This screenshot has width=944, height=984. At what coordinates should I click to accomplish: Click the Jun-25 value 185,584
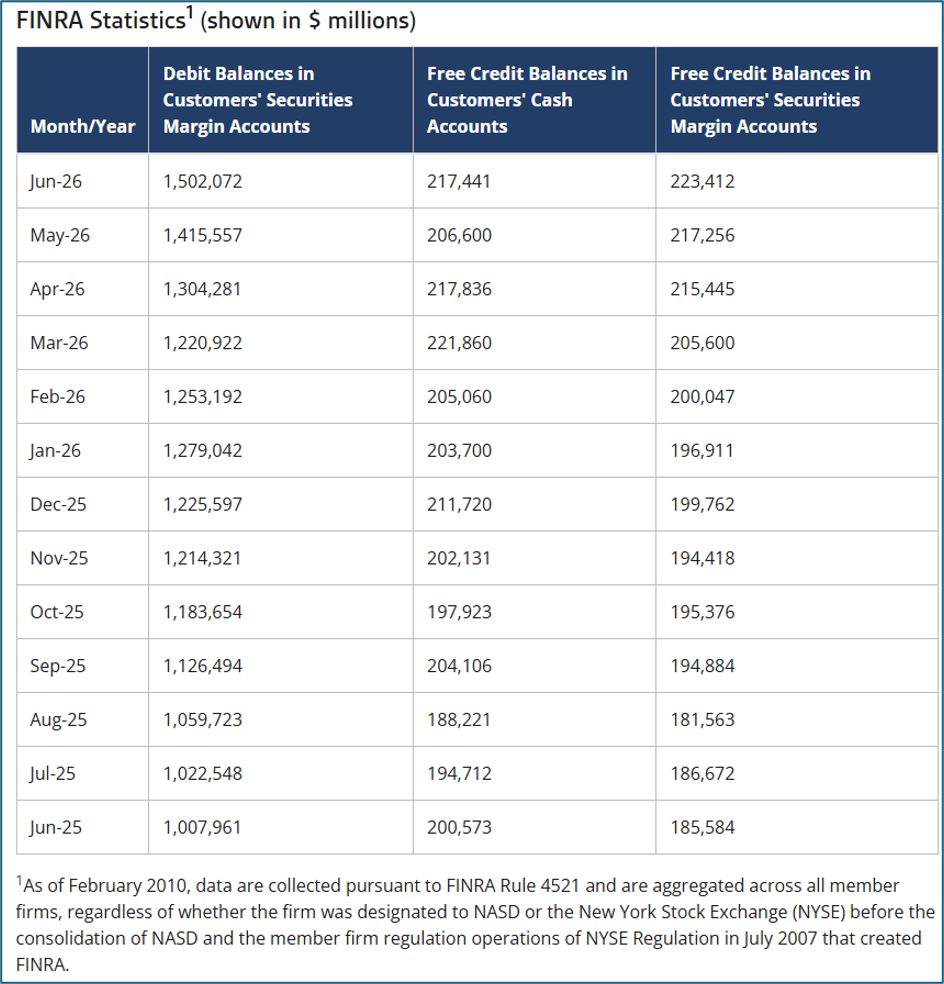[x=702, y=828]
